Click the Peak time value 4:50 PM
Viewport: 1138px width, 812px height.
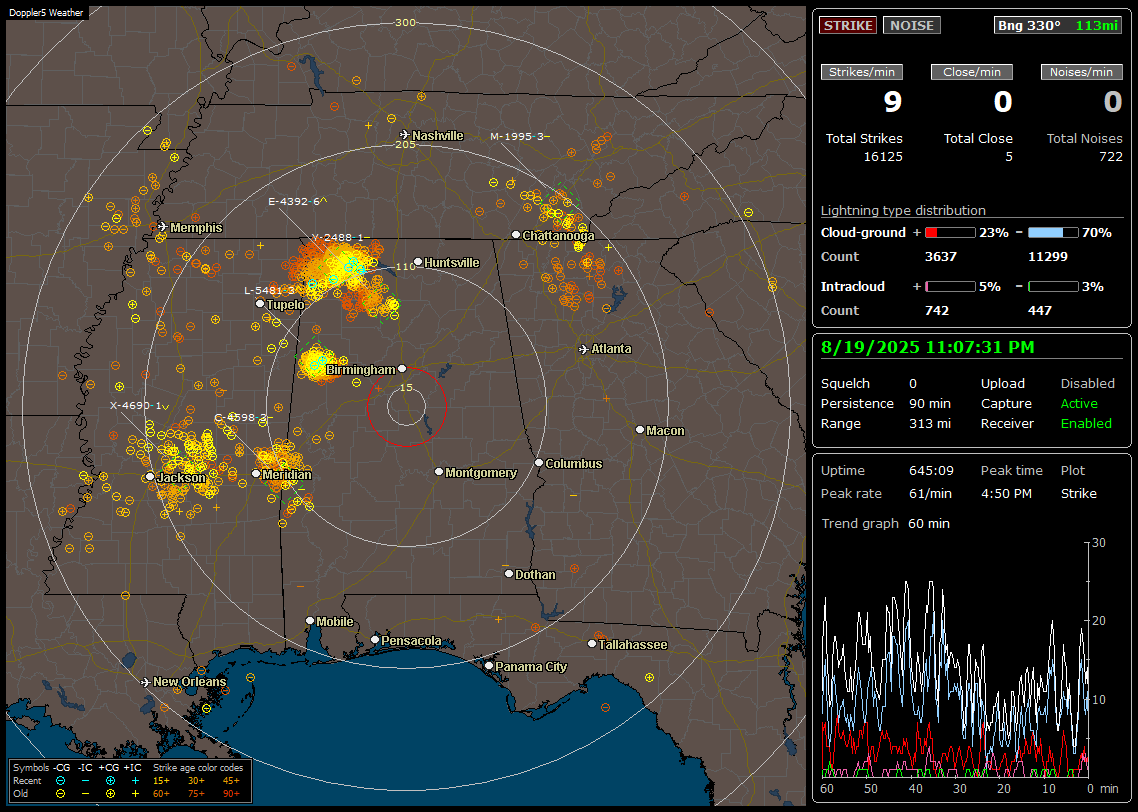(x=1006, y=493)
